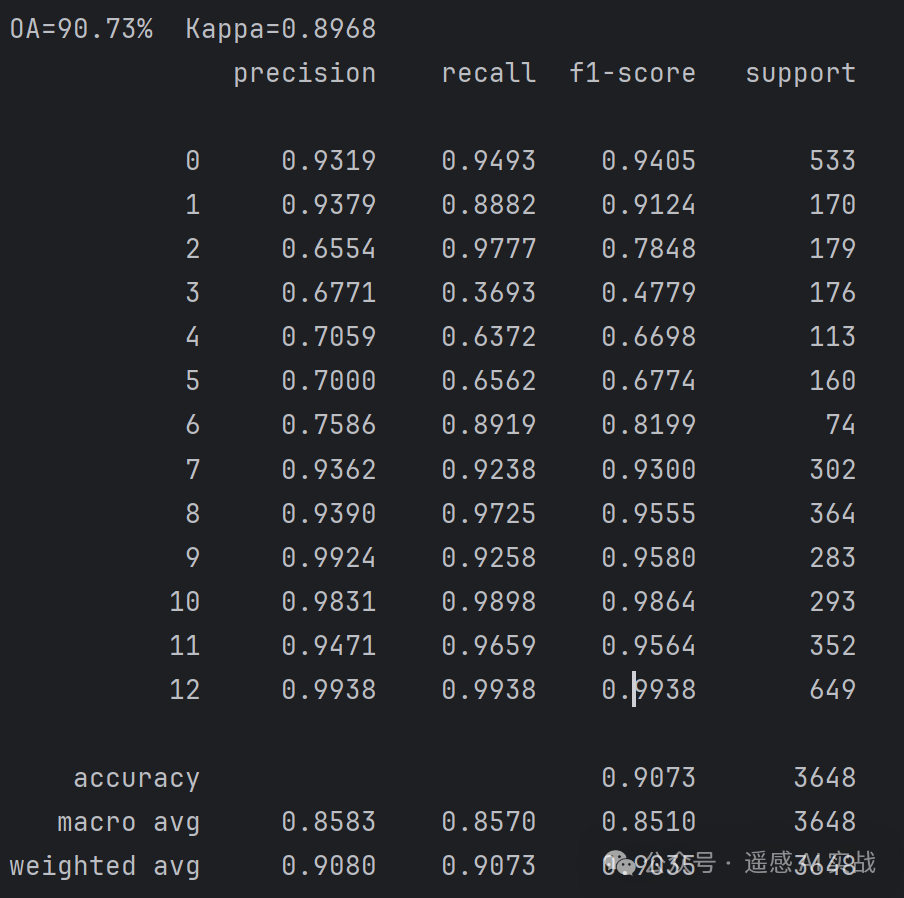This screenshot has height=898, width=904.
Task: Click class 9 recall 0.9258
Action: point(489,557)
